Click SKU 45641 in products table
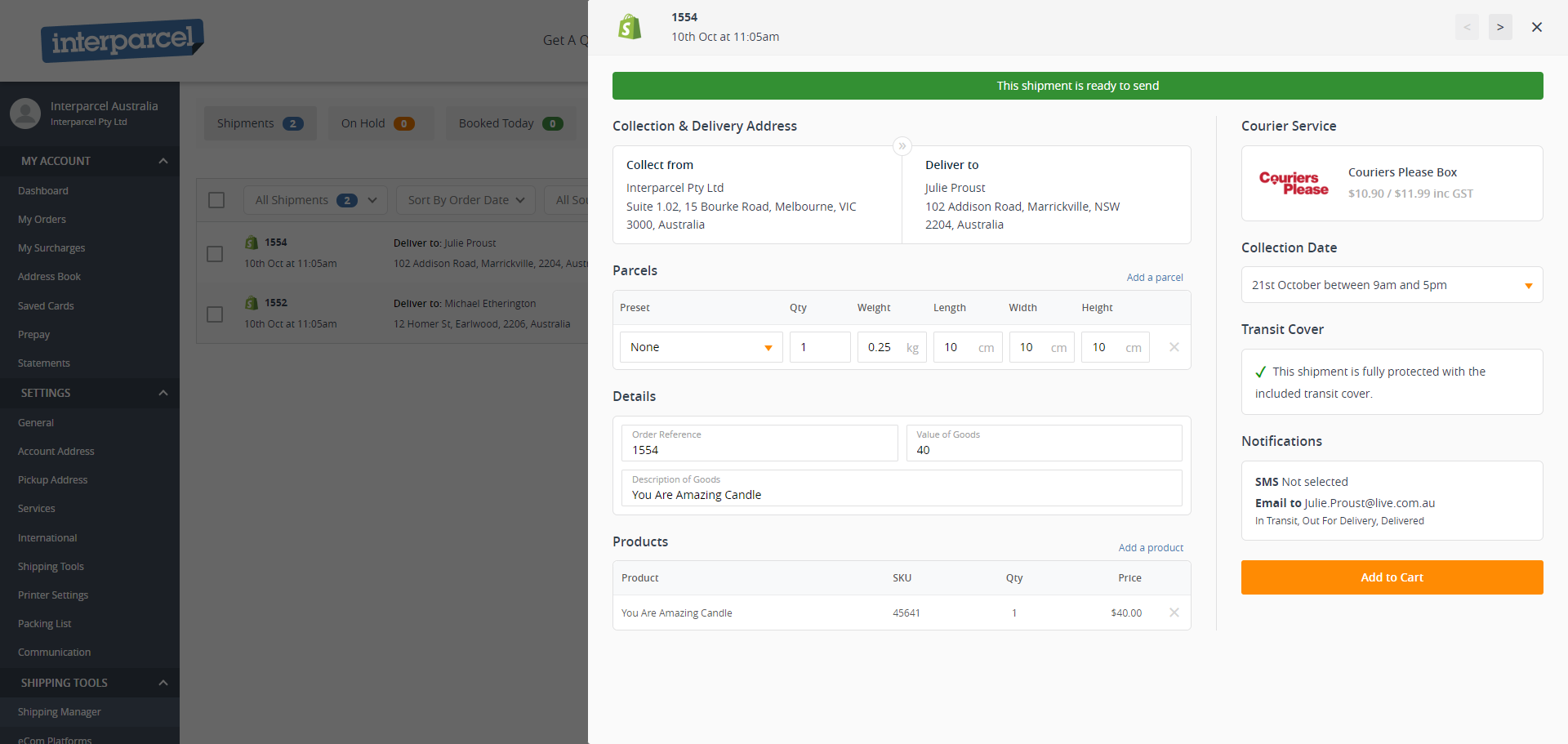The width and height of the screenshot is (1568, 744). point(906,613)
